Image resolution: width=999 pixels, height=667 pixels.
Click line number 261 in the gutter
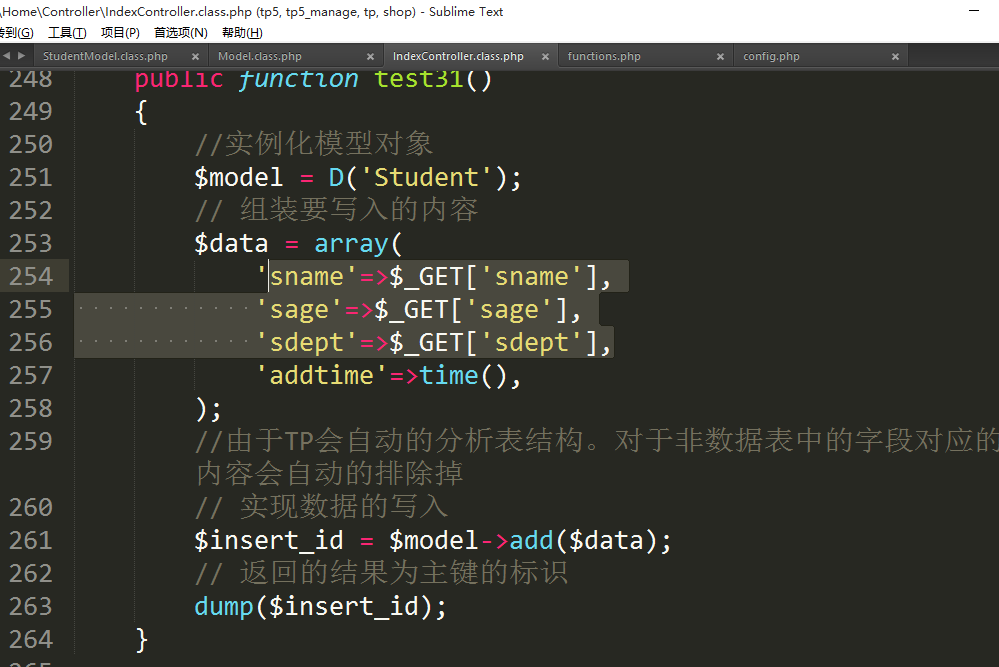pos(31,541)
